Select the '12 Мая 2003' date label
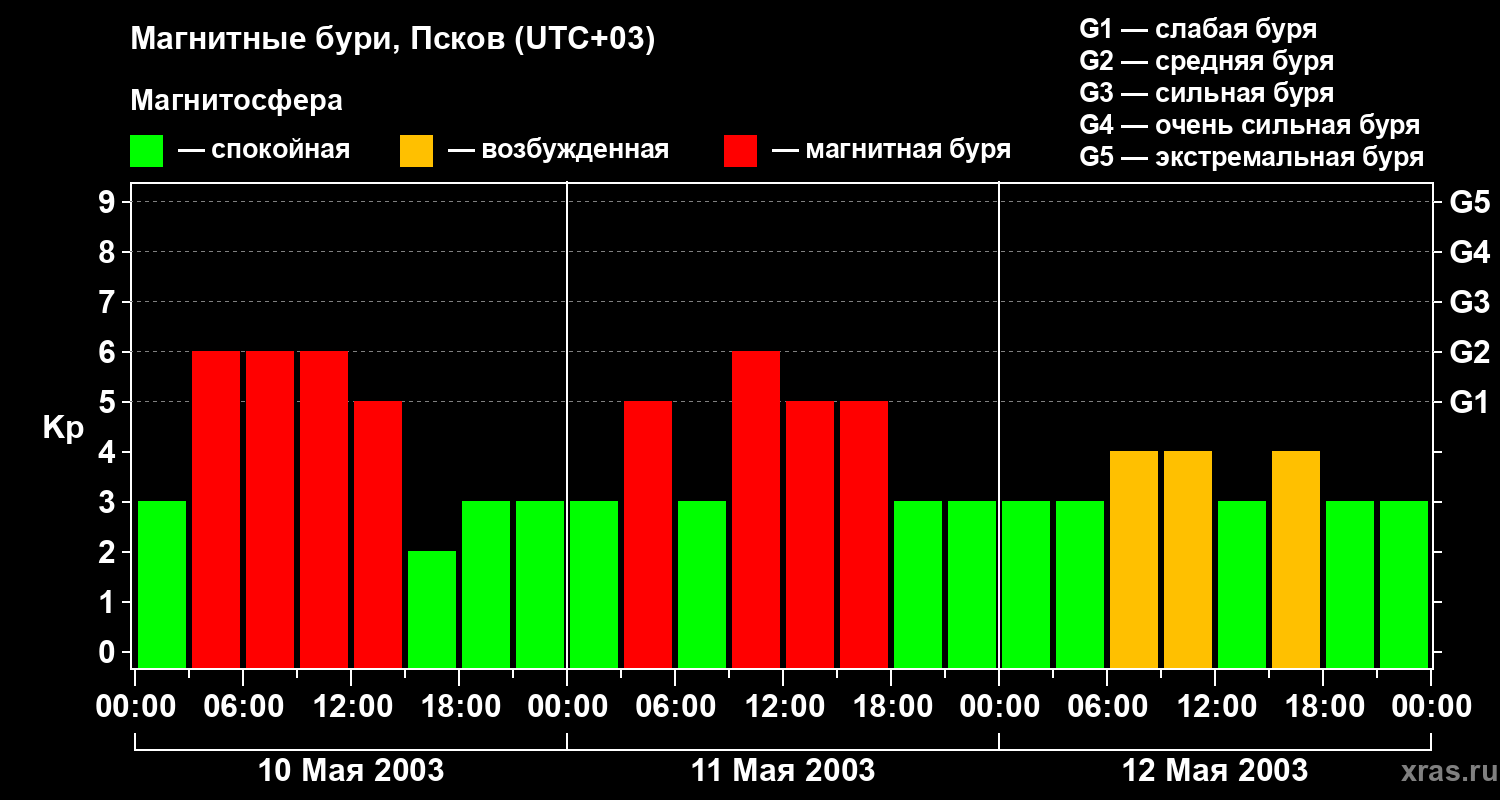 pos(1215,771)
